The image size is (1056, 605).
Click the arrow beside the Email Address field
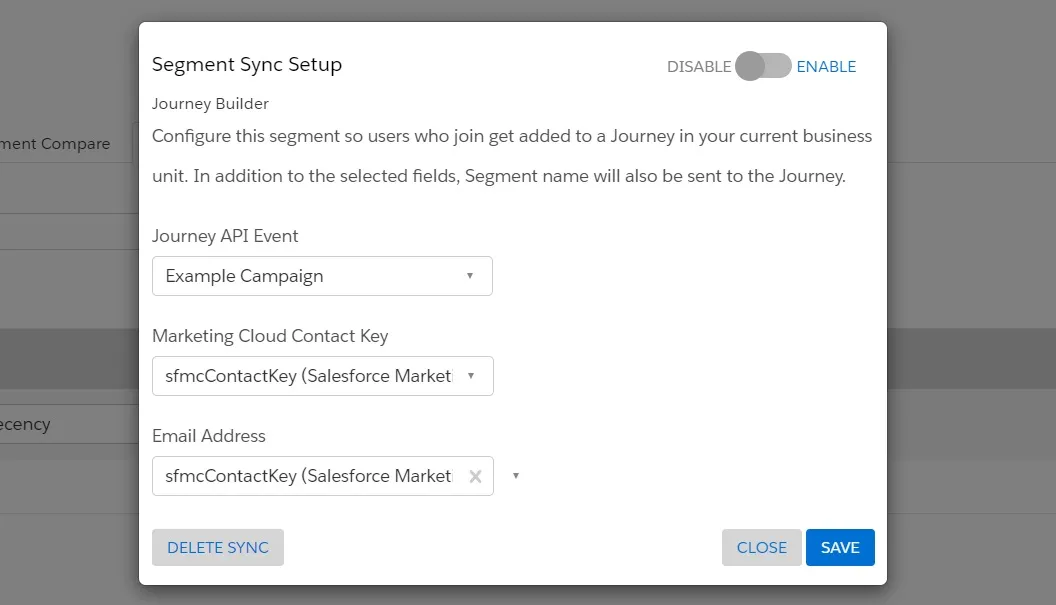pos(516,476)
